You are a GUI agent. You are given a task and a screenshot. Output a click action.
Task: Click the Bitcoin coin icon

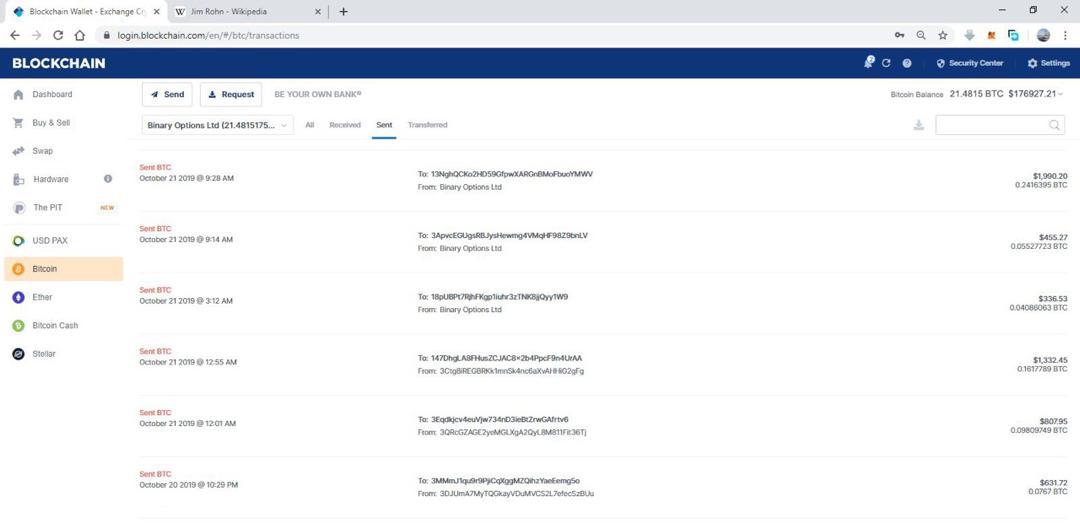click(x=19, y=269)
